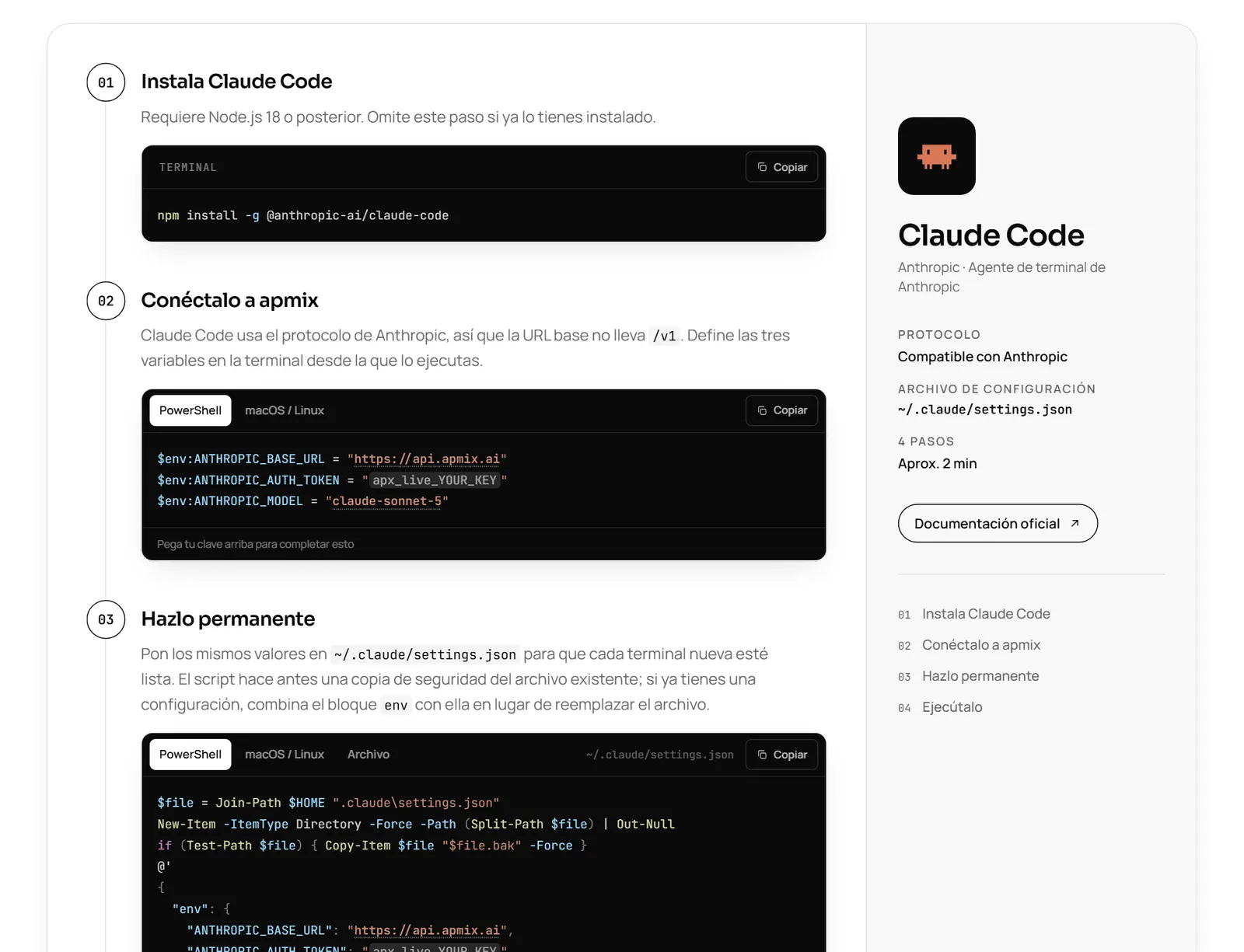
Task: Click 'Pega tu clave arriba para completar esto' hint
Action: [x=255, y=544]
